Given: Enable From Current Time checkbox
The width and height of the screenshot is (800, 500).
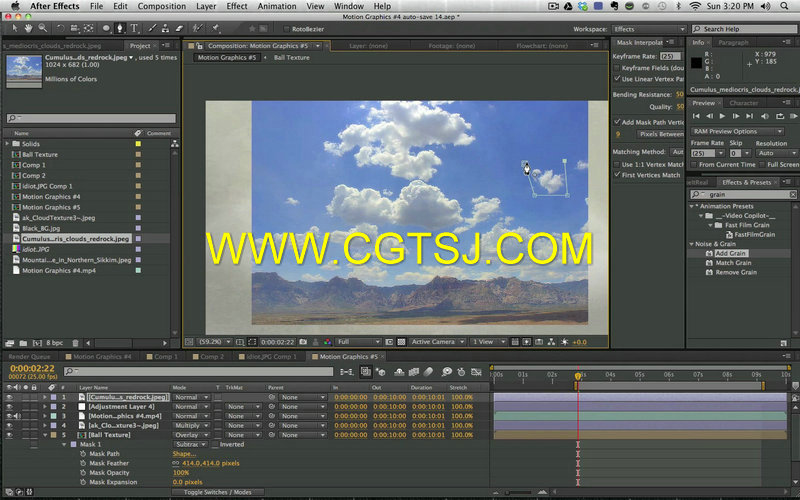Looking at the screenshot, I should click(x=694, y=164).
